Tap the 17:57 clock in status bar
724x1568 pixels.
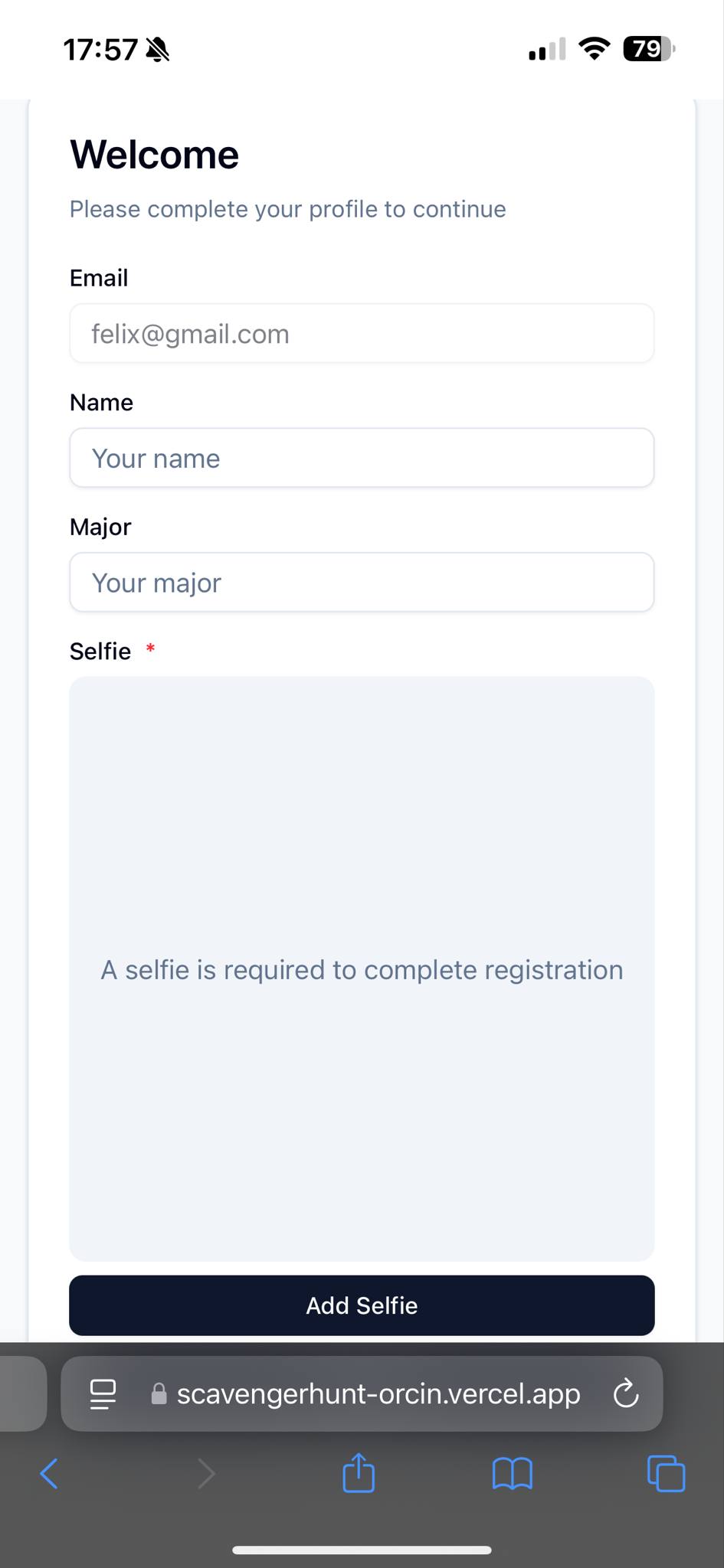pyautogui.click(x=100, y=50)
